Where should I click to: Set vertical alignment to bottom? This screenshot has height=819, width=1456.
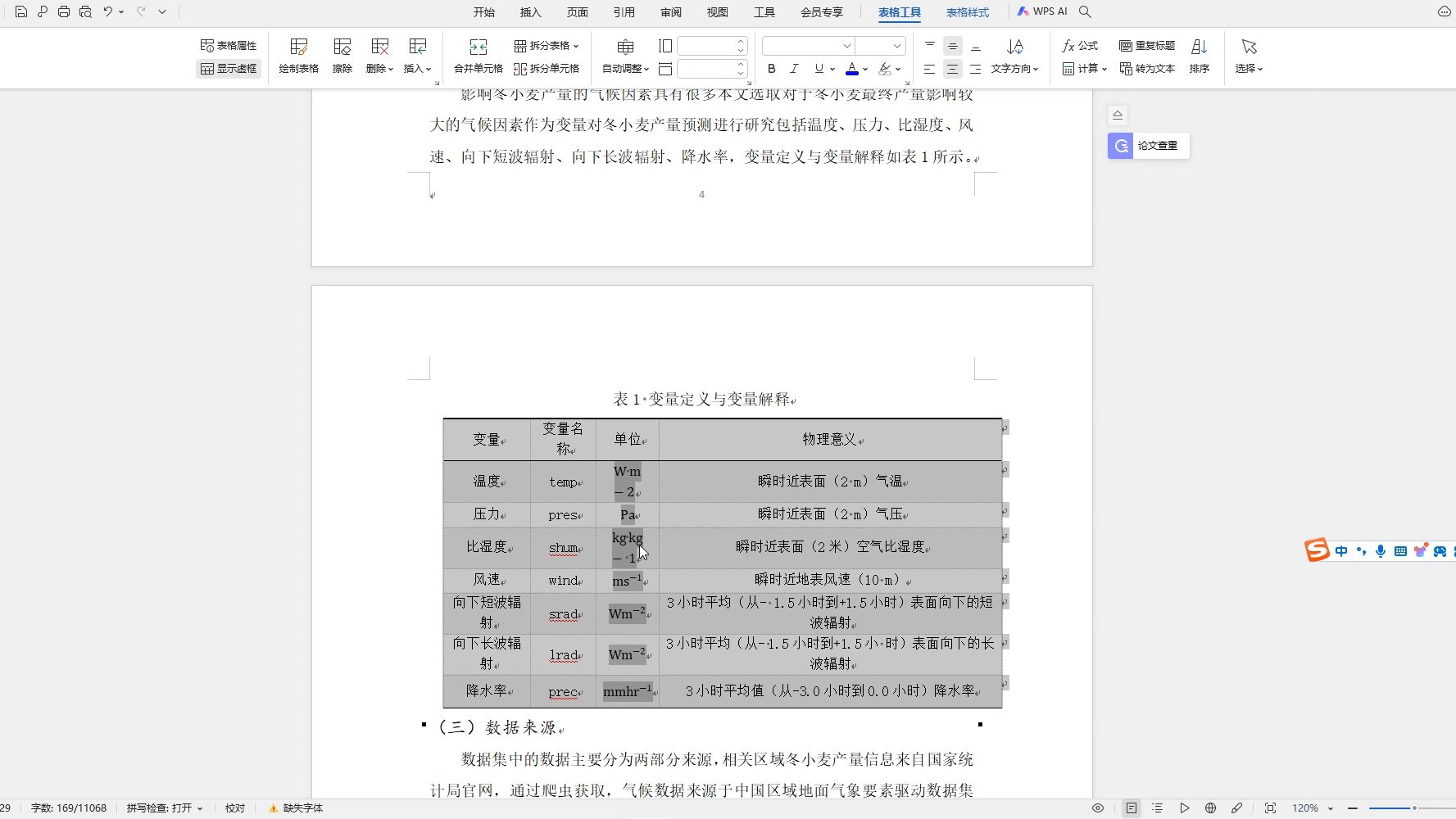pyautogui.click(x=976, y=46)
